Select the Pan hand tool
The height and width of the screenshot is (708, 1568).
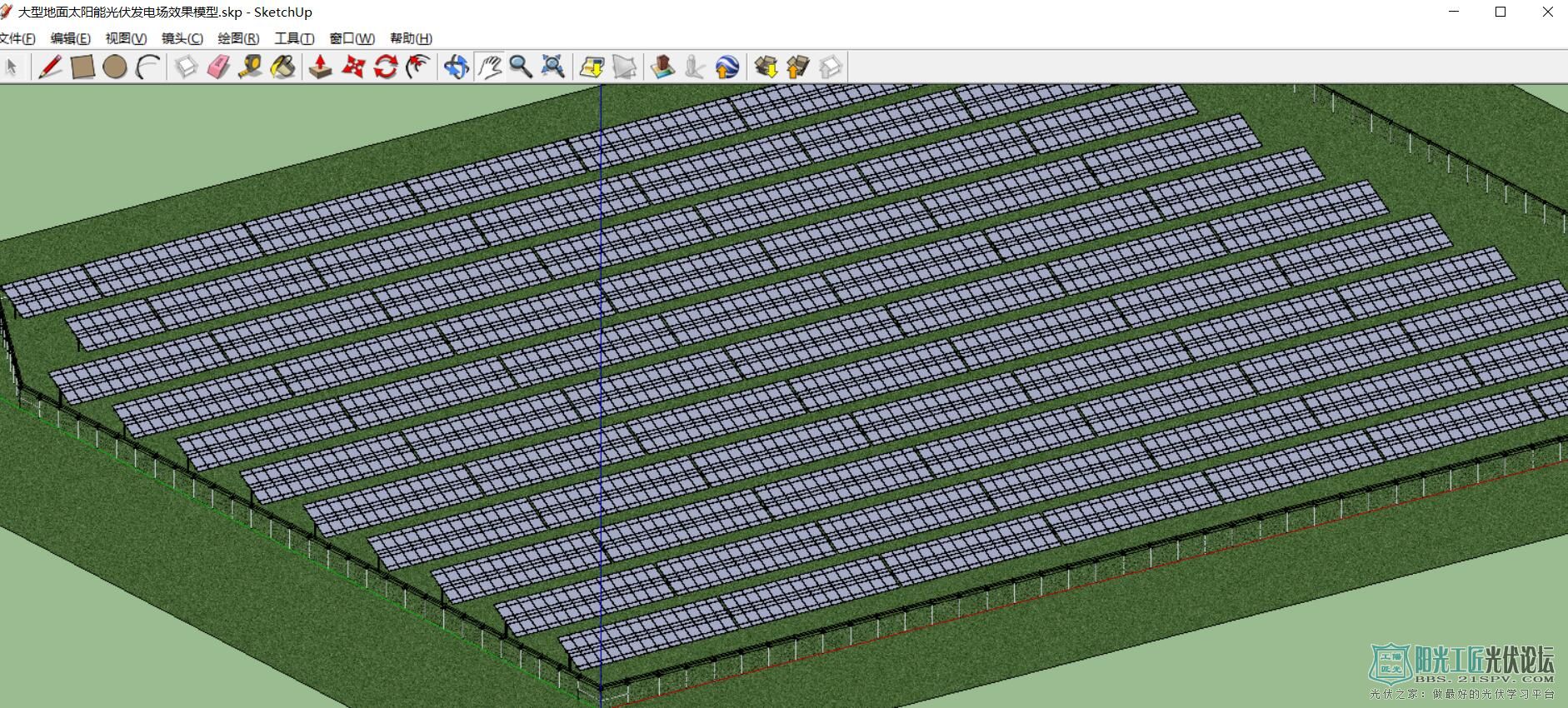[489, 67]
